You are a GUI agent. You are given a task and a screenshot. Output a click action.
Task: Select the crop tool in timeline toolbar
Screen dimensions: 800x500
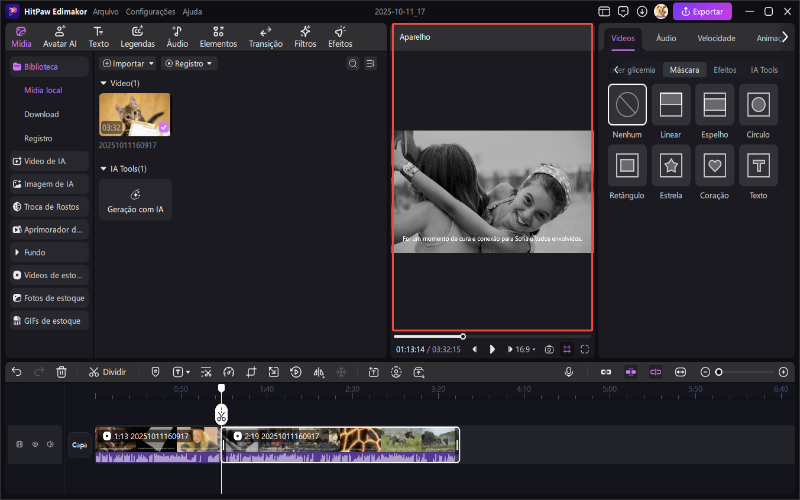click(251, 372)
